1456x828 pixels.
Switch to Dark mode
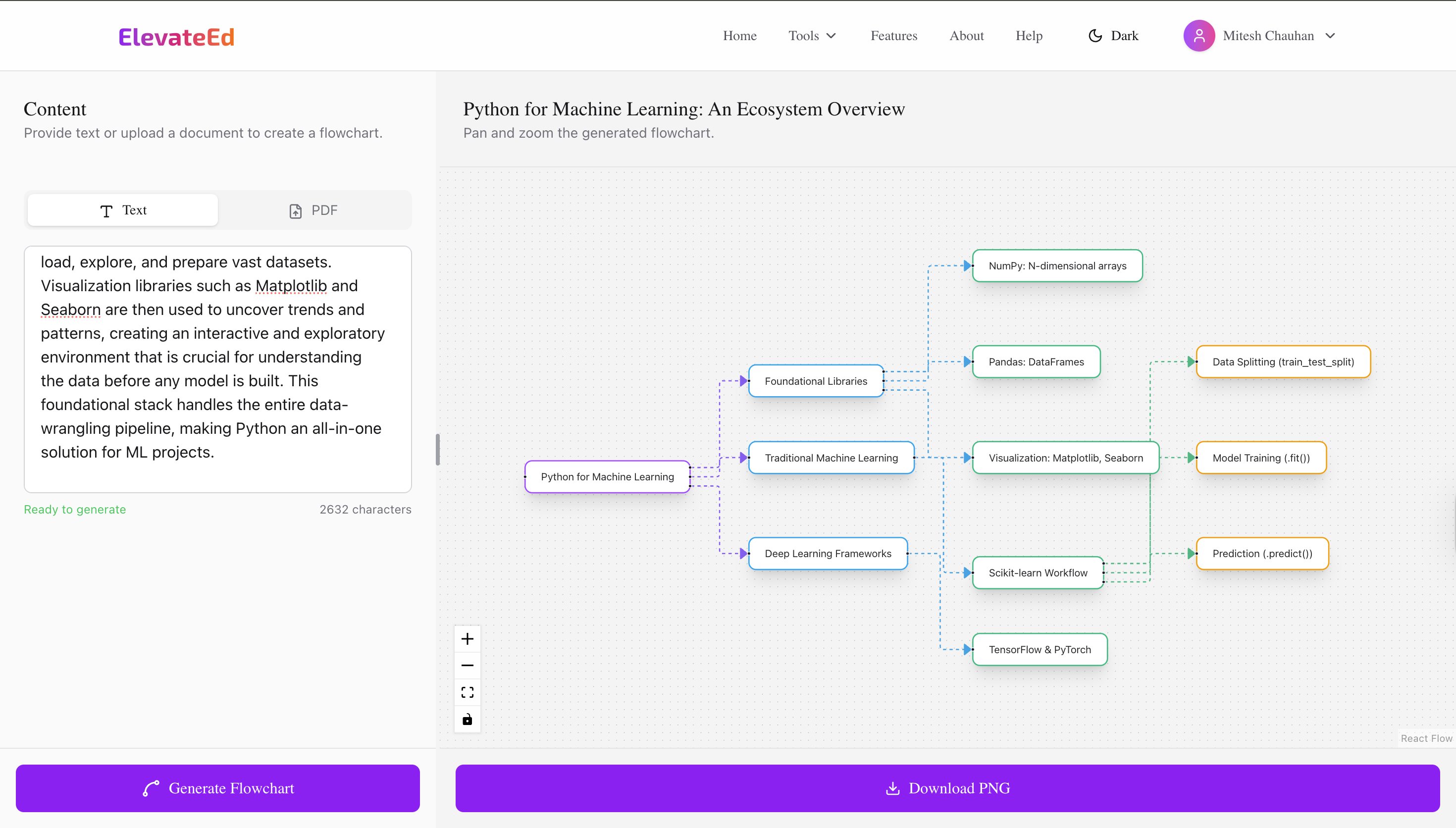(1113, 36)
